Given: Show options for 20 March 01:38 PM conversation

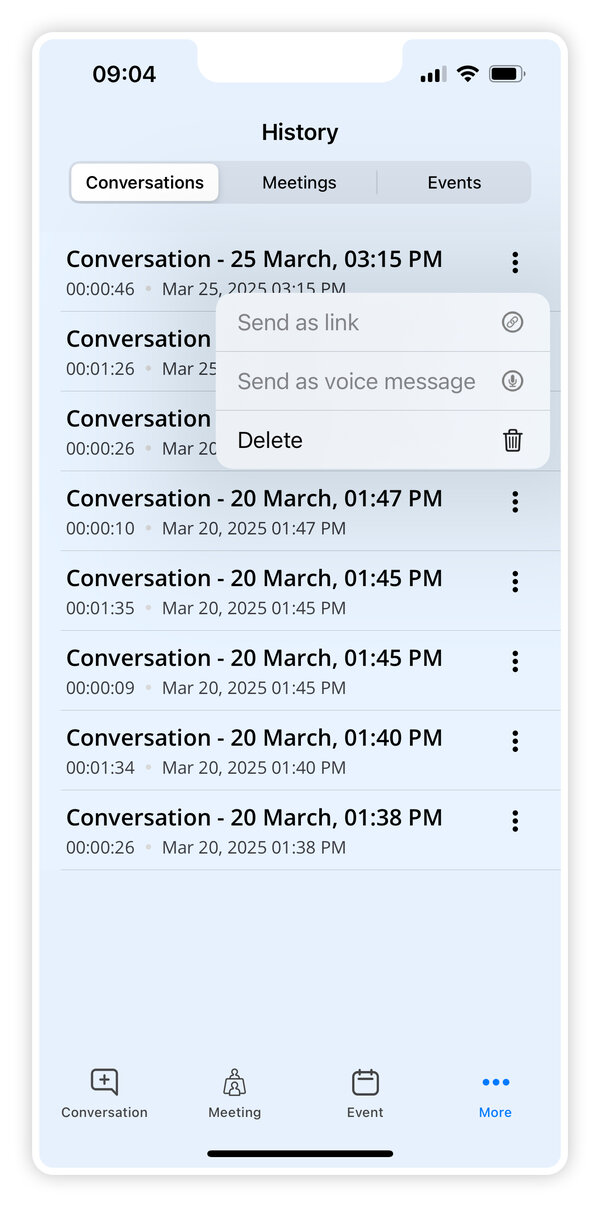Looking at the screenshot, I should coord(515,821).
